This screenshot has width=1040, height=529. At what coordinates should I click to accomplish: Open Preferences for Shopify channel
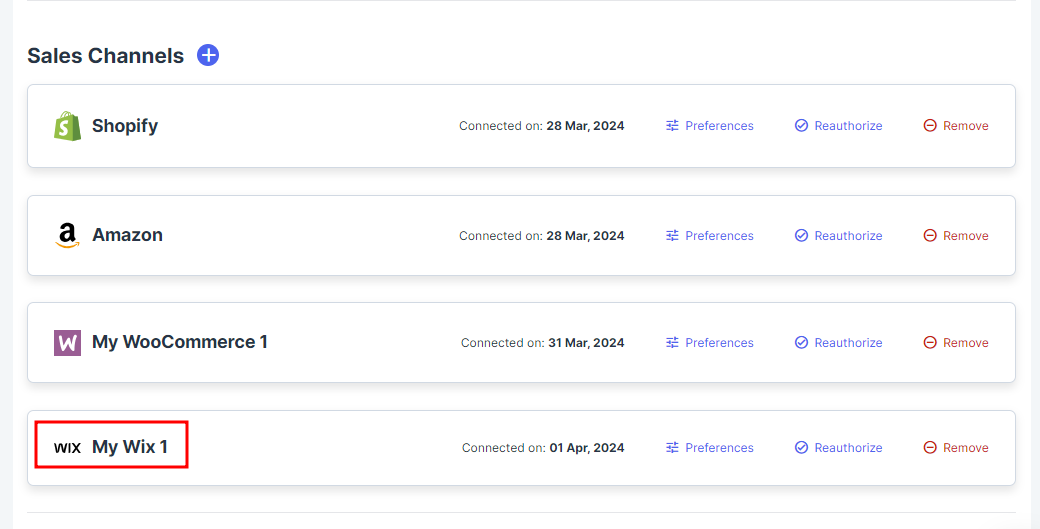pos(710,126)
